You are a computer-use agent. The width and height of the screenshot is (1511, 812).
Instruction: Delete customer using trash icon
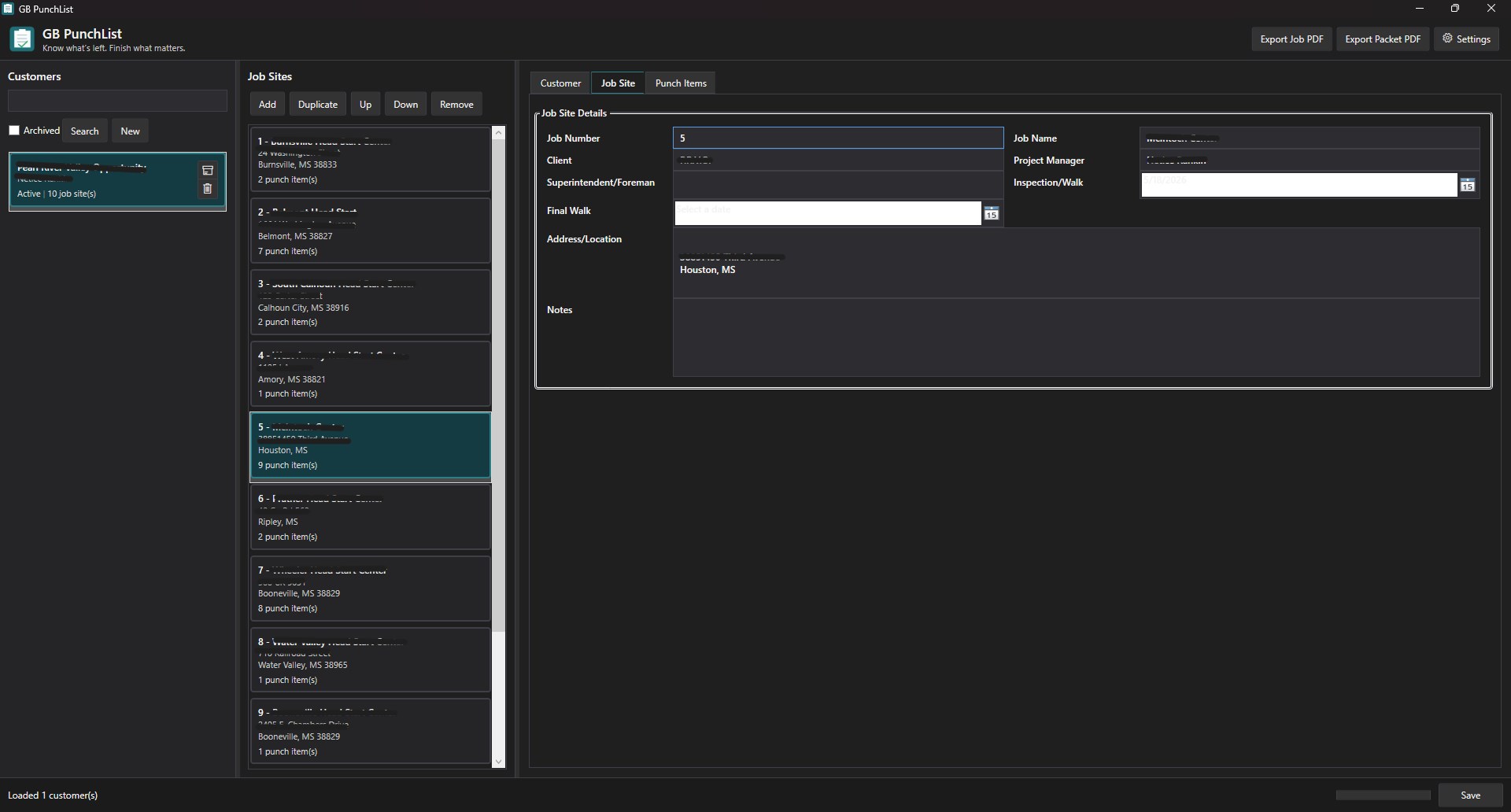pyautogui.click(x=208, y=189)
